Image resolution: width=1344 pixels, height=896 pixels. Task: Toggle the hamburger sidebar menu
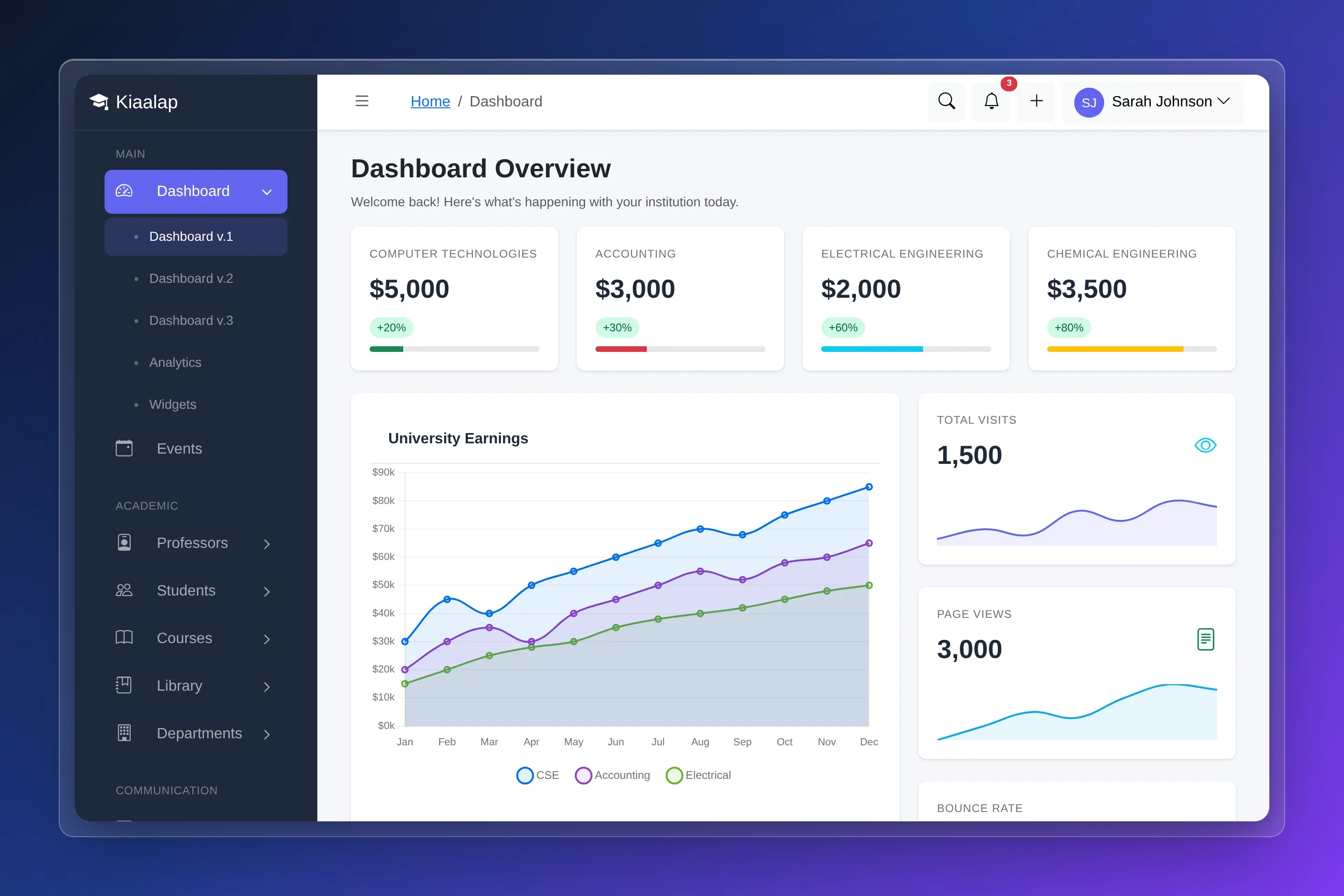tap(362, 101)
